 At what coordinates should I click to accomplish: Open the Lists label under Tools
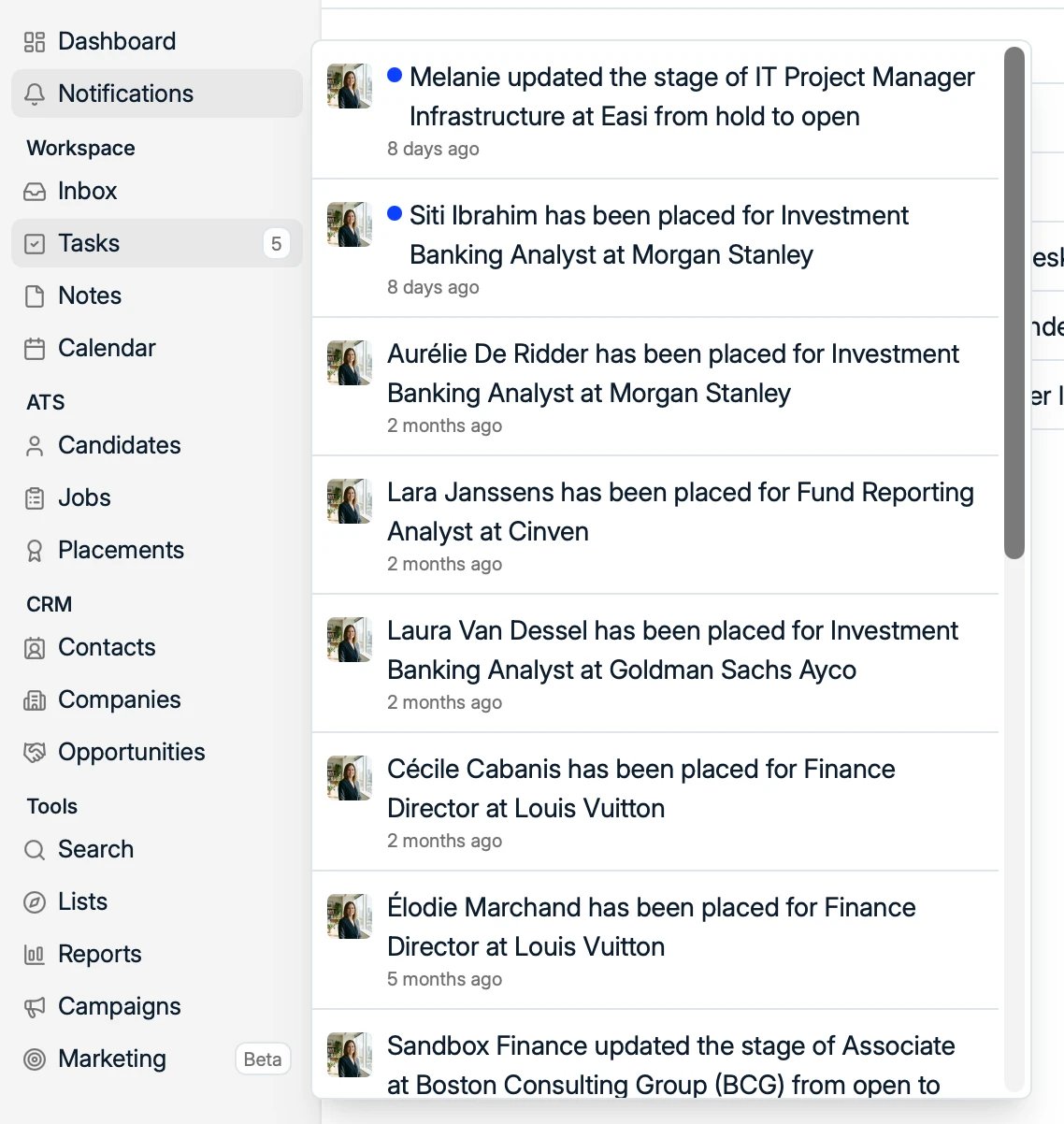click(82, 901)
